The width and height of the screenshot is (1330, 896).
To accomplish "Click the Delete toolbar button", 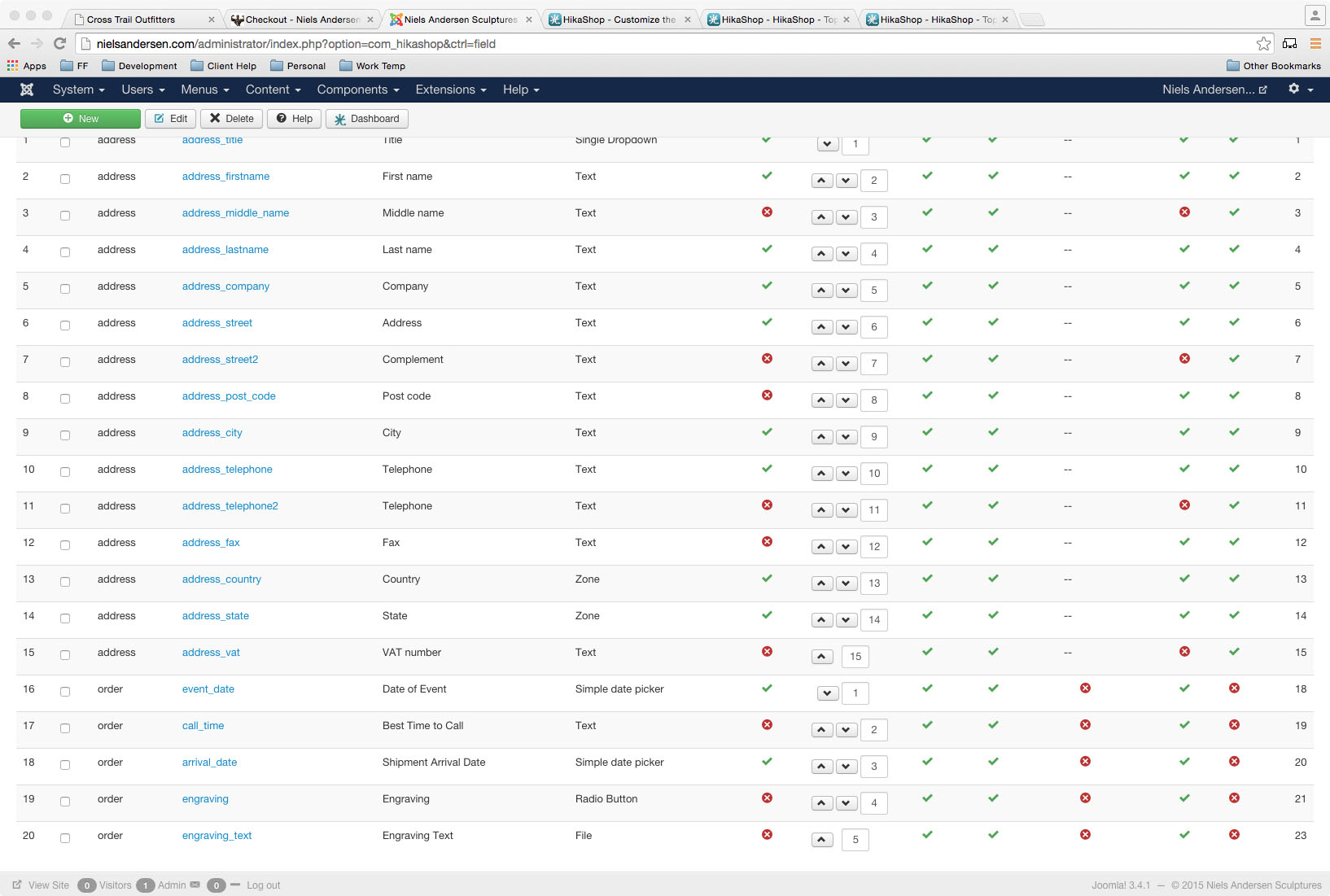I will [232, 119].
